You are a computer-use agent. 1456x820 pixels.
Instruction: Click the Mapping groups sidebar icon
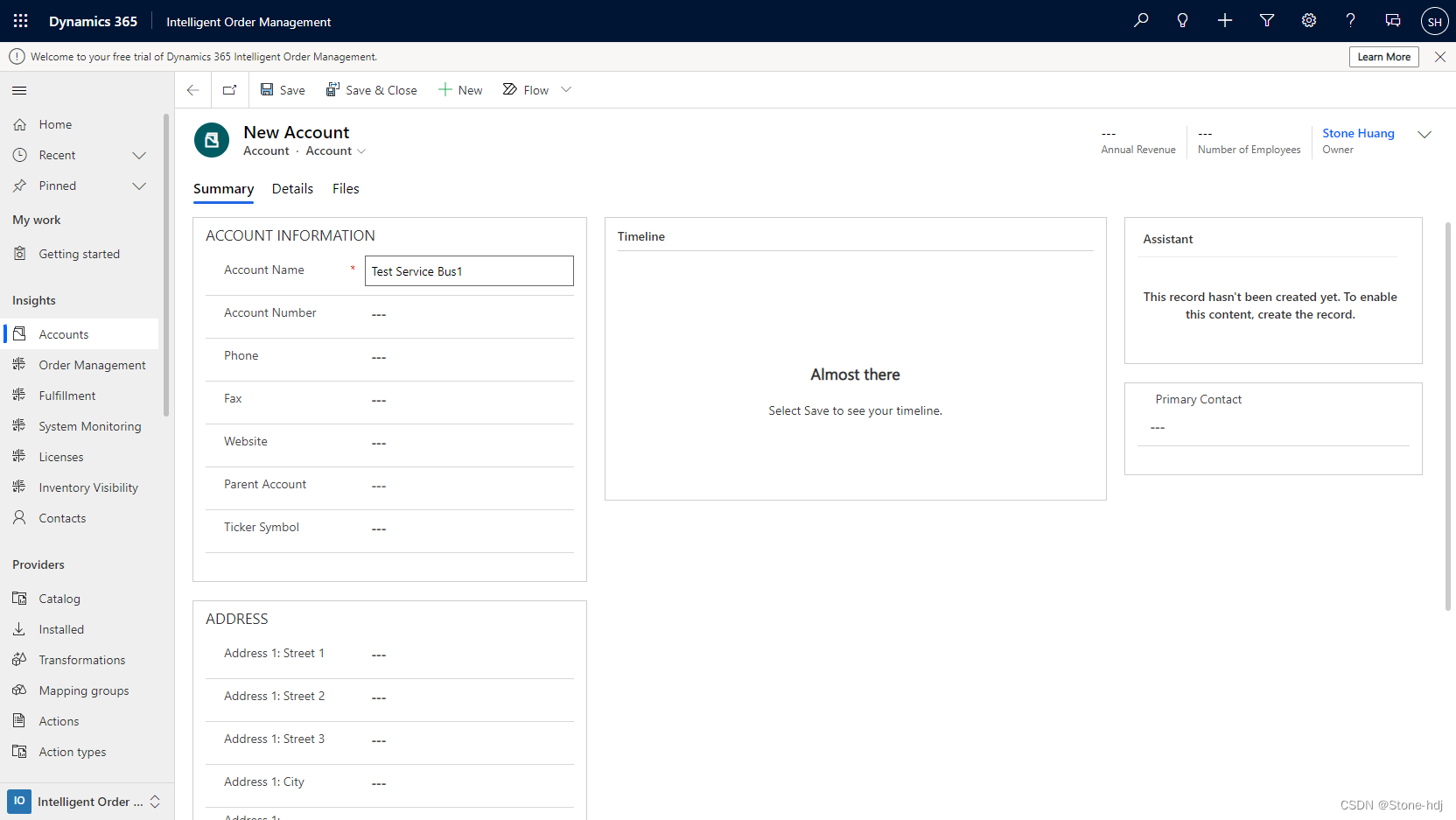(19, 690)
